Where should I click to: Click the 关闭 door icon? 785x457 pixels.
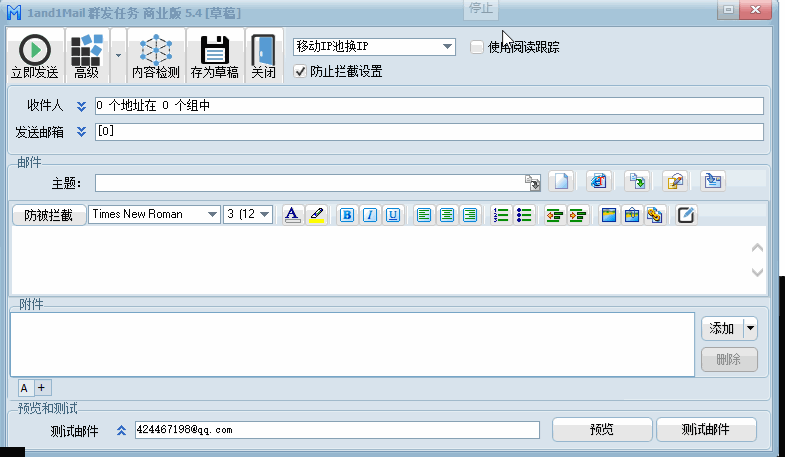263,51
